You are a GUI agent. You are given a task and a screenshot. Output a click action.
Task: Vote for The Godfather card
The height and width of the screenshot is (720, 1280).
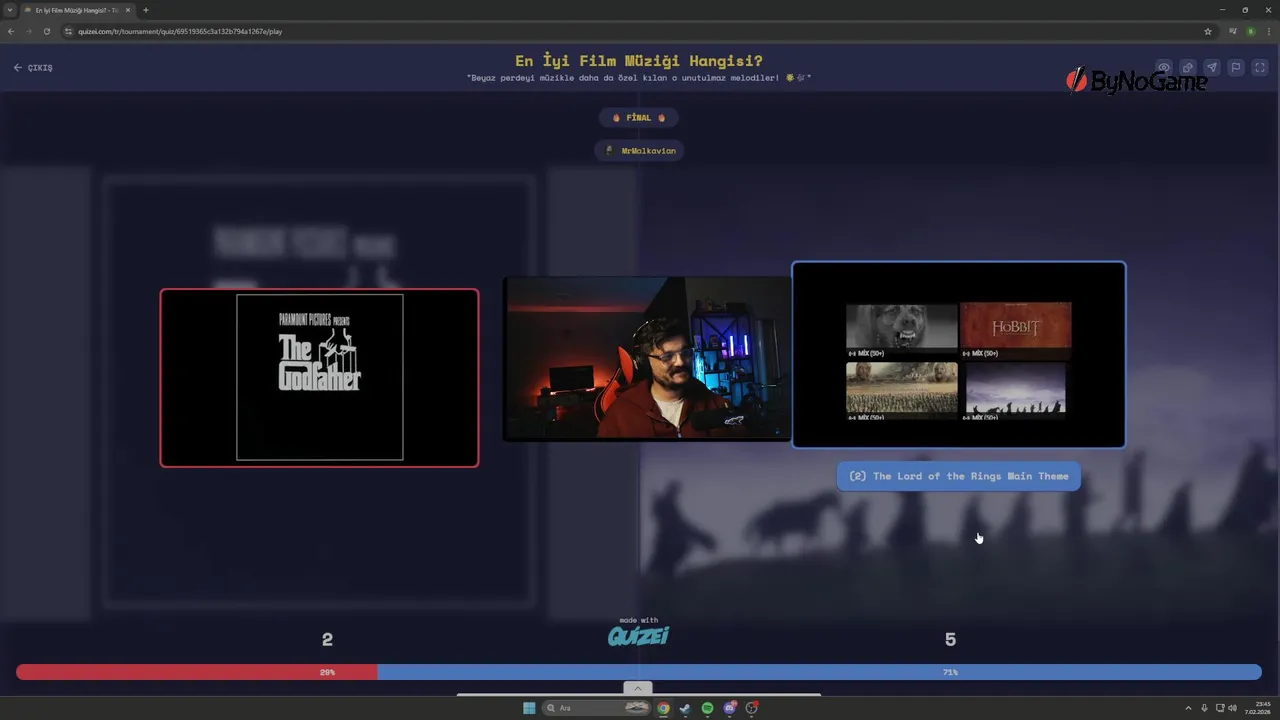[319, 377]
